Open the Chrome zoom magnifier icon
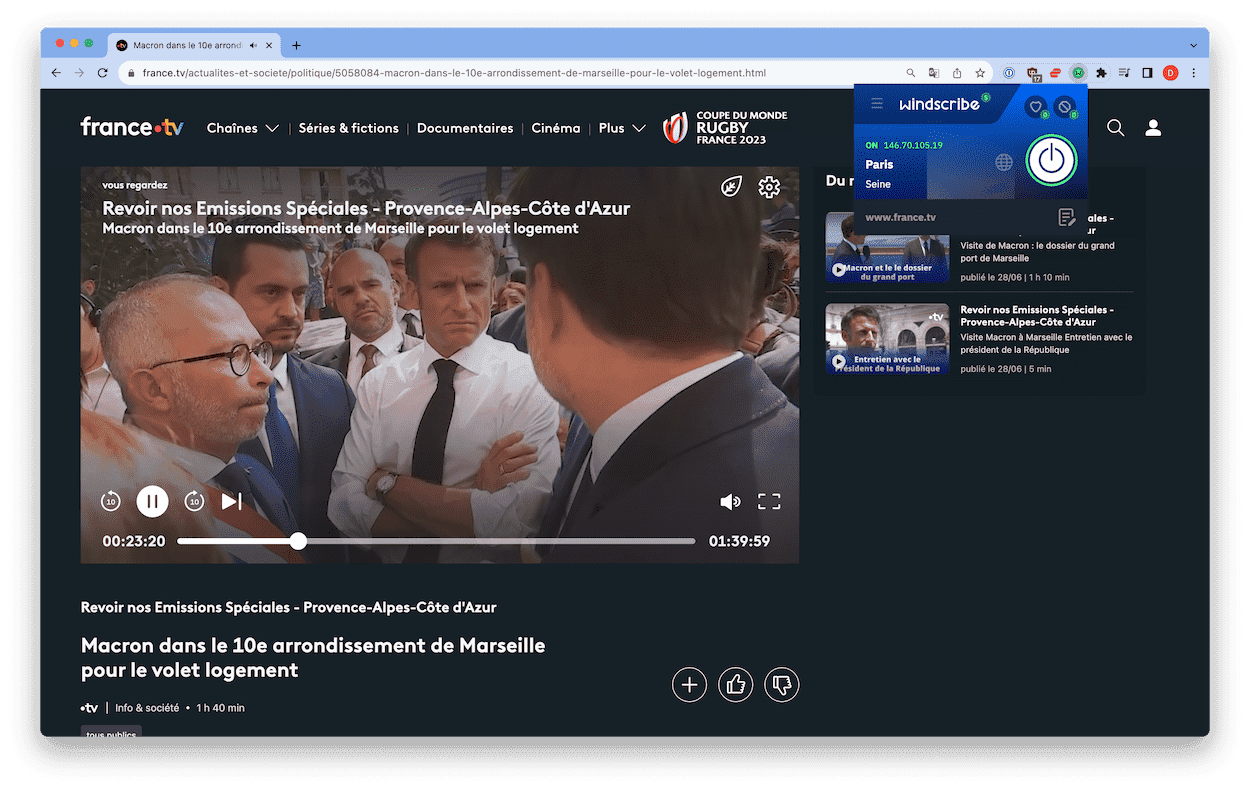The height and width of the screenshot is (790, 1250). click(910, 73)
